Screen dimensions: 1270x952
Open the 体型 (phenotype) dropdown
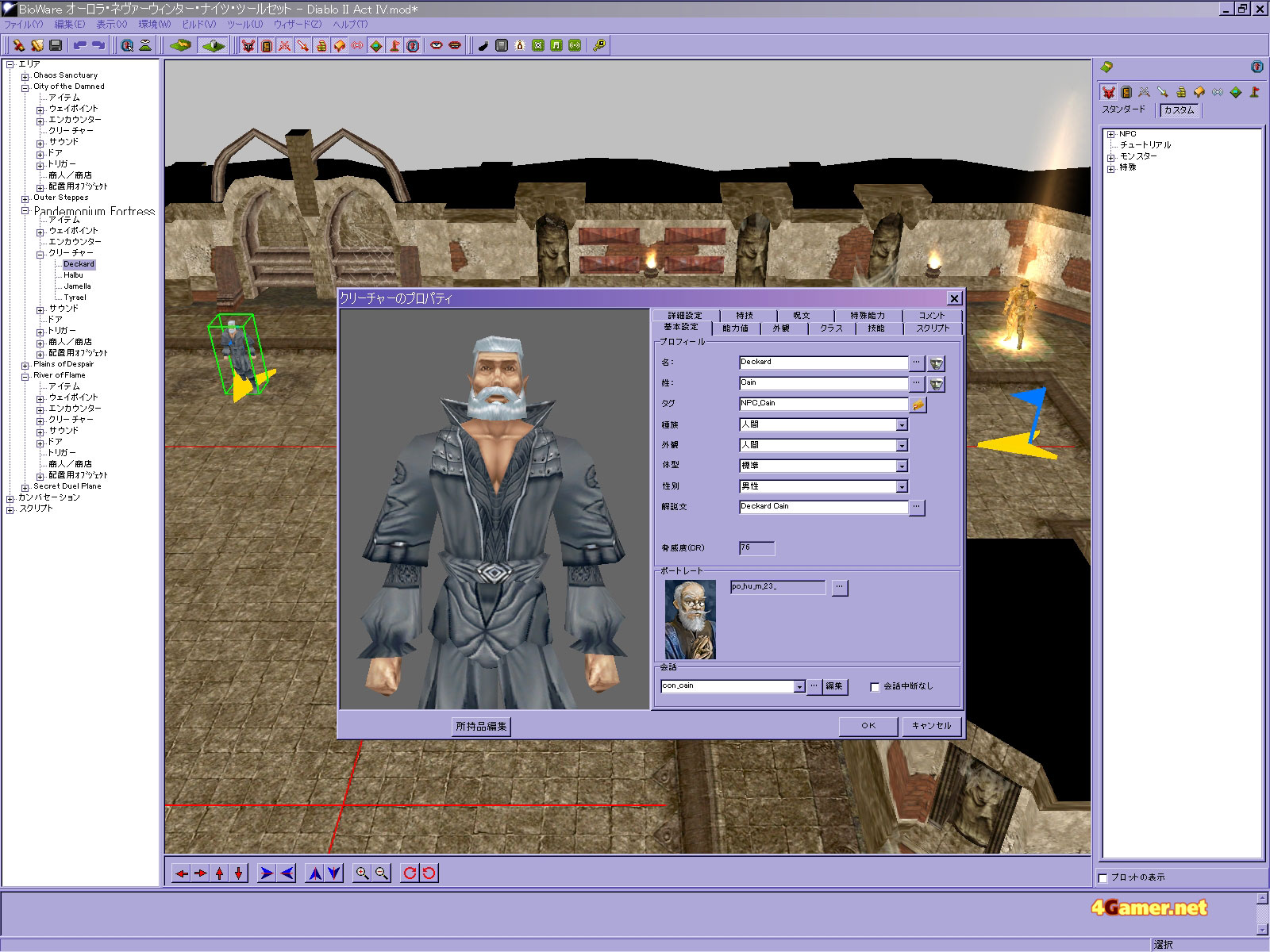click(902, 466)
